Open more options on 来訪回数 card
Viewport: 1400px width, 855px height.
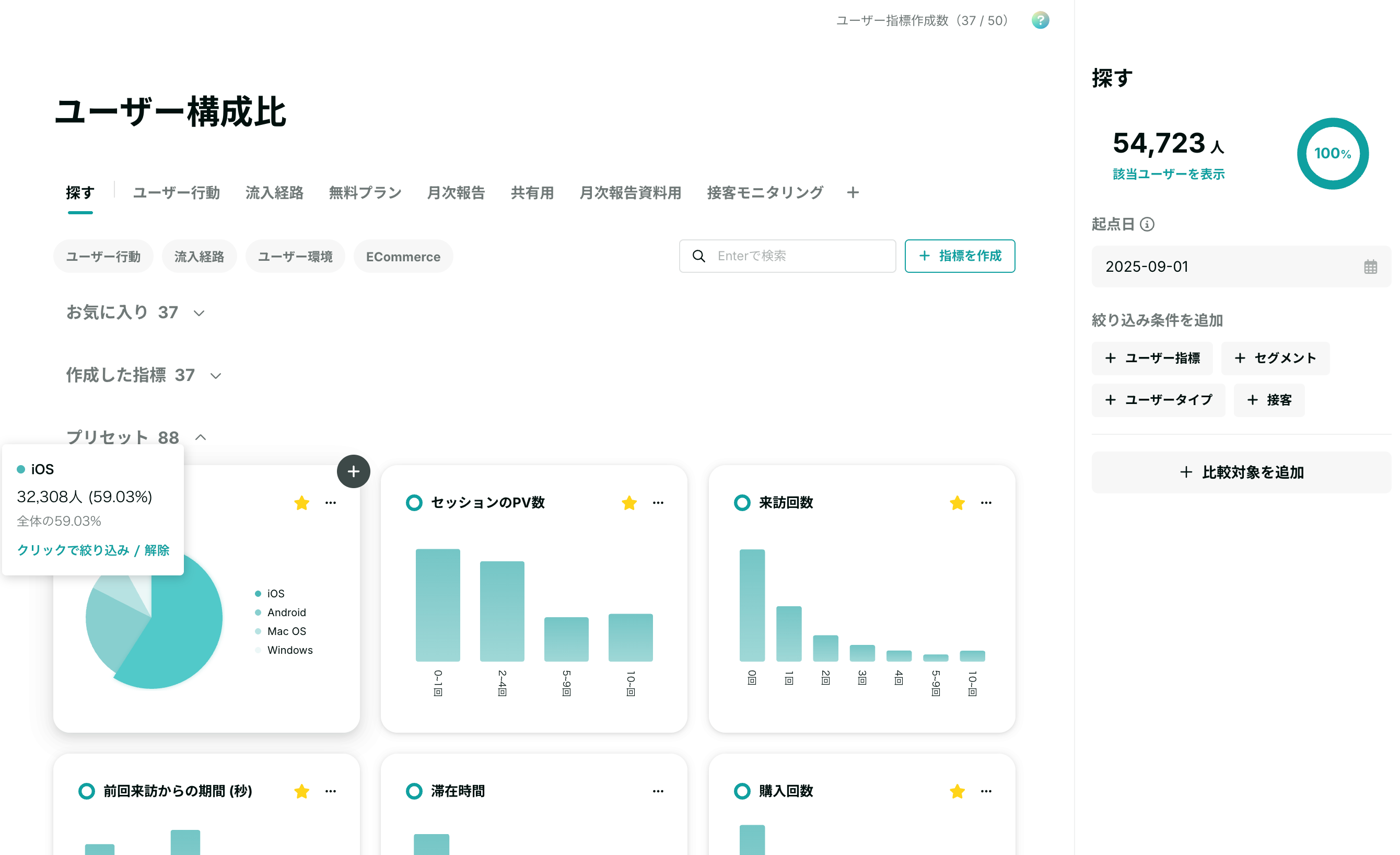(986, 503)
